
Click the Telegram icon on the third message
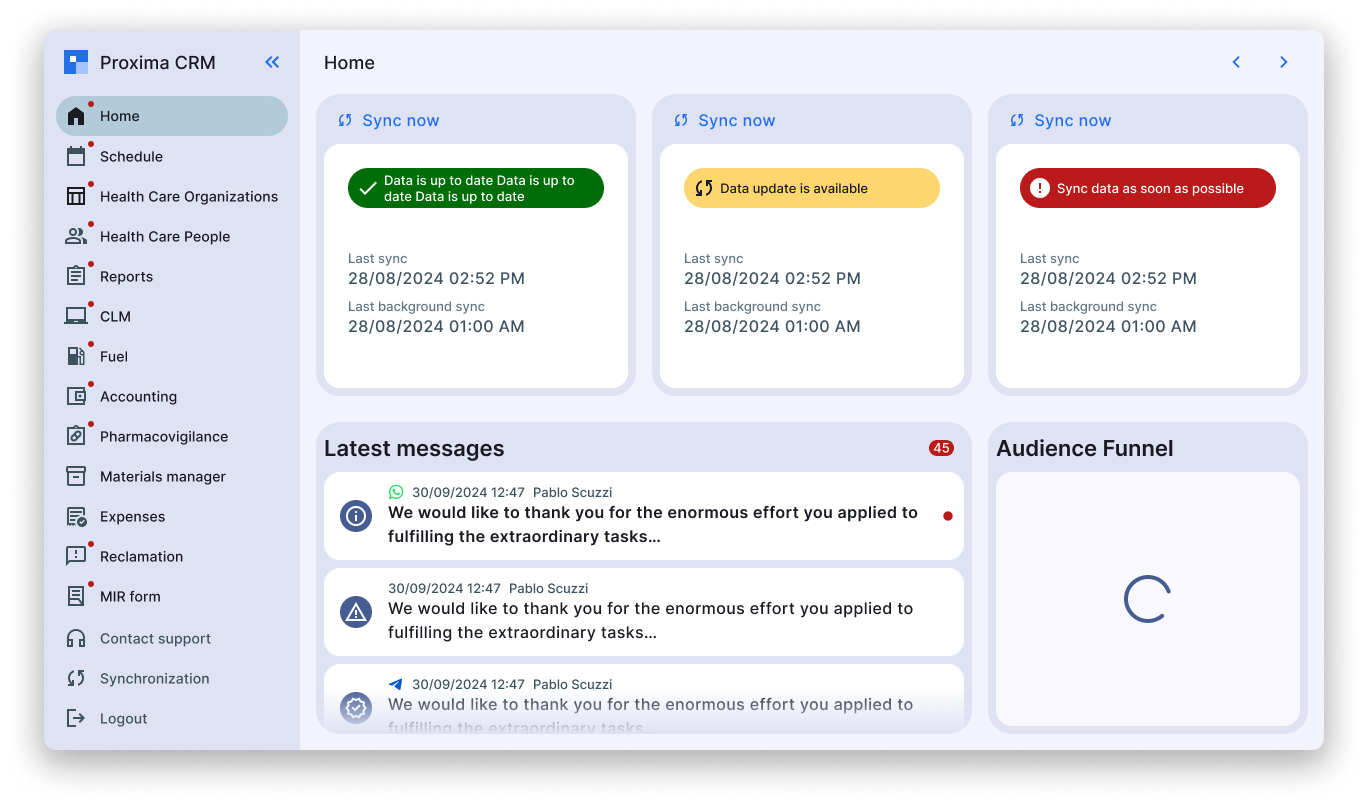coord(395,684)
